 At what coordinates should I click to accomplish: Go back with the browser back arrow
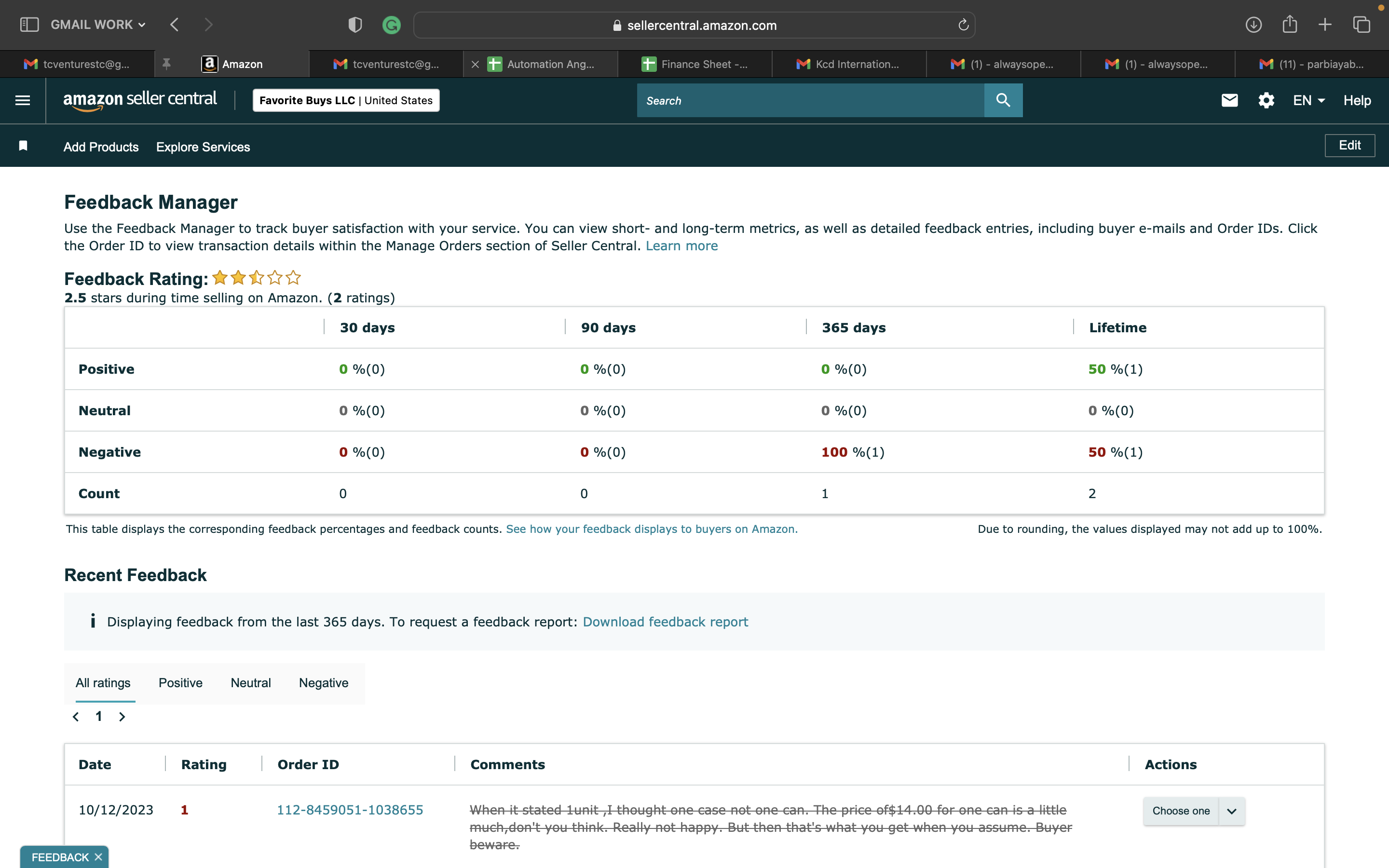point(175,25)
